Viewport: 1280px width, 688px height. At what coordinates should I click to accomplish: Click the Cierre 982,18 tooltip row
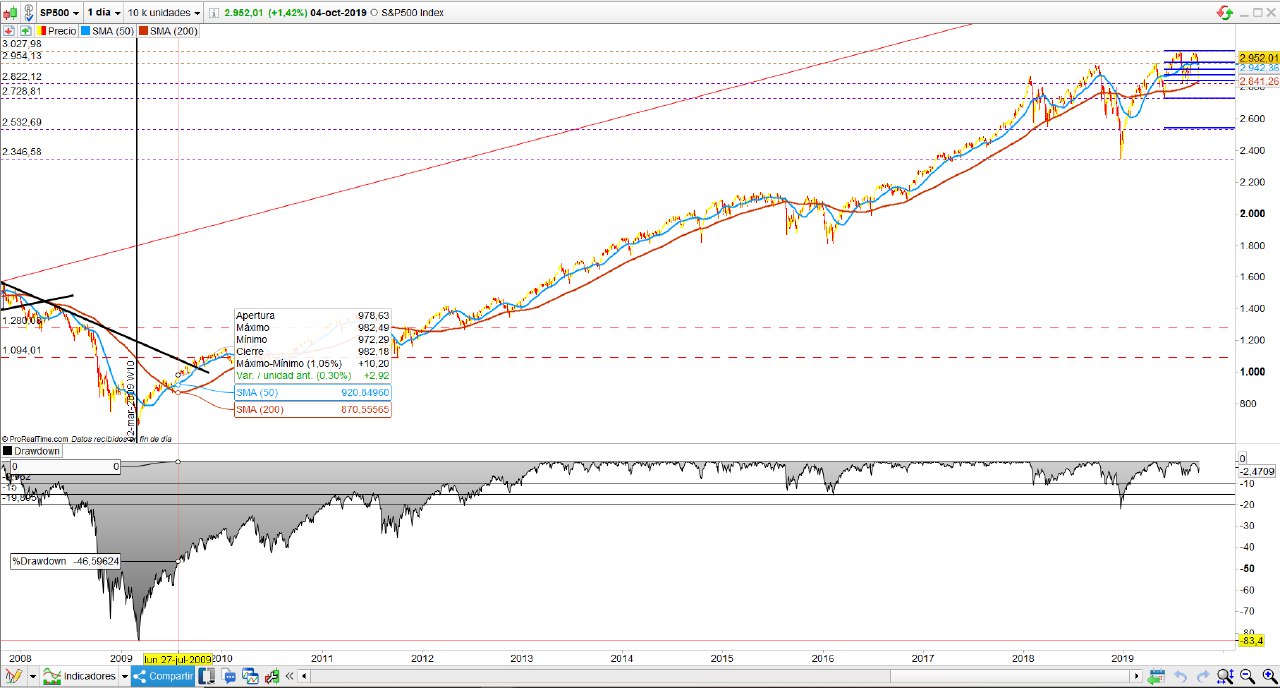tap(311, 351)
